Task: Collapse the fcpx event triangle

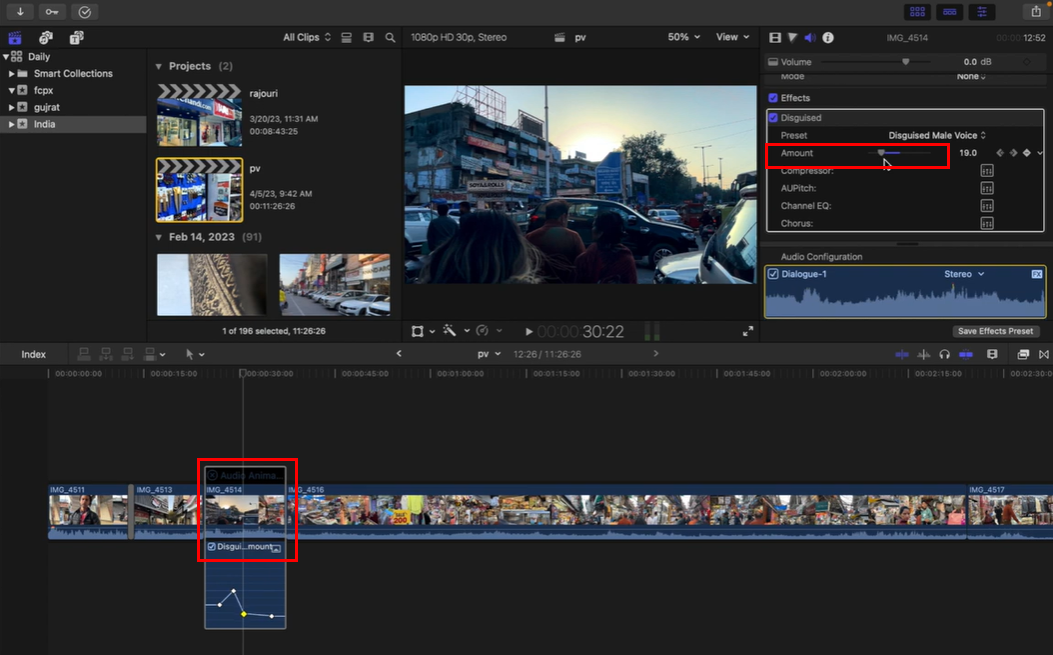Action: point(11,90)
